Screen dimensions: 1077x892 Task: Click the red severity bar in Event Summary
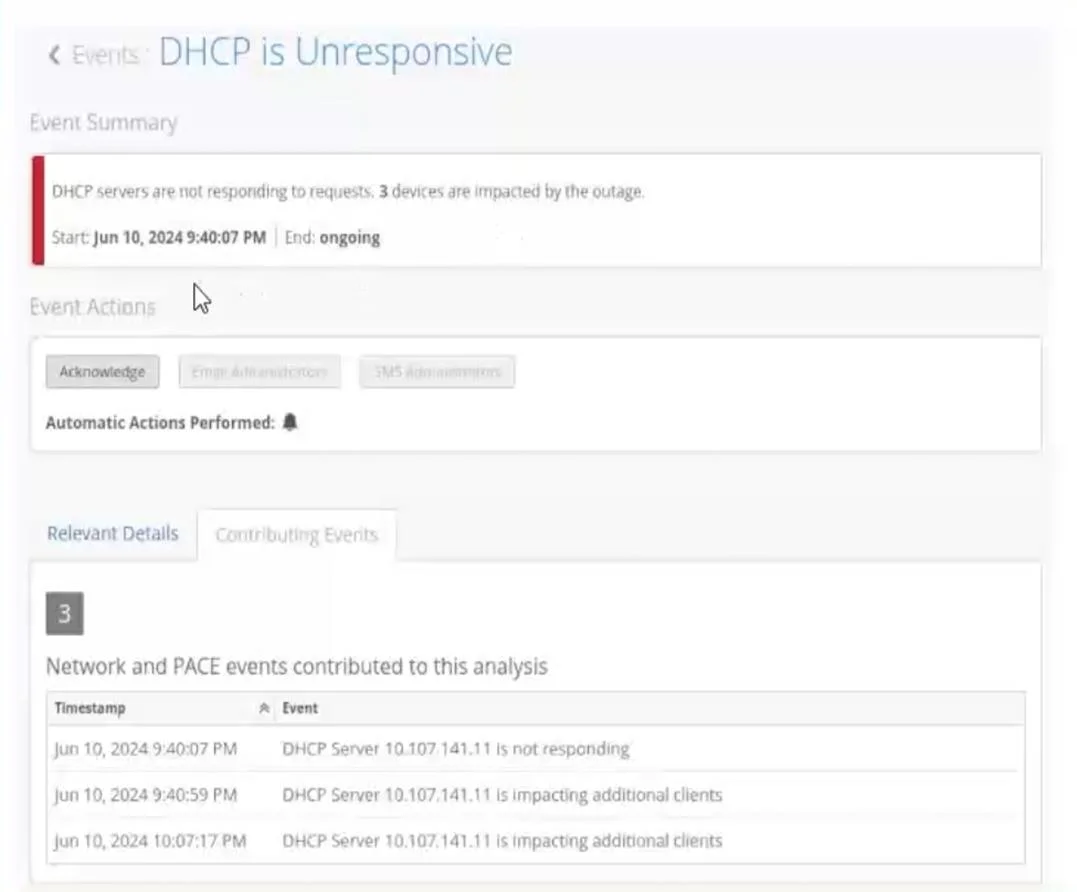click(x=38, y=210)
